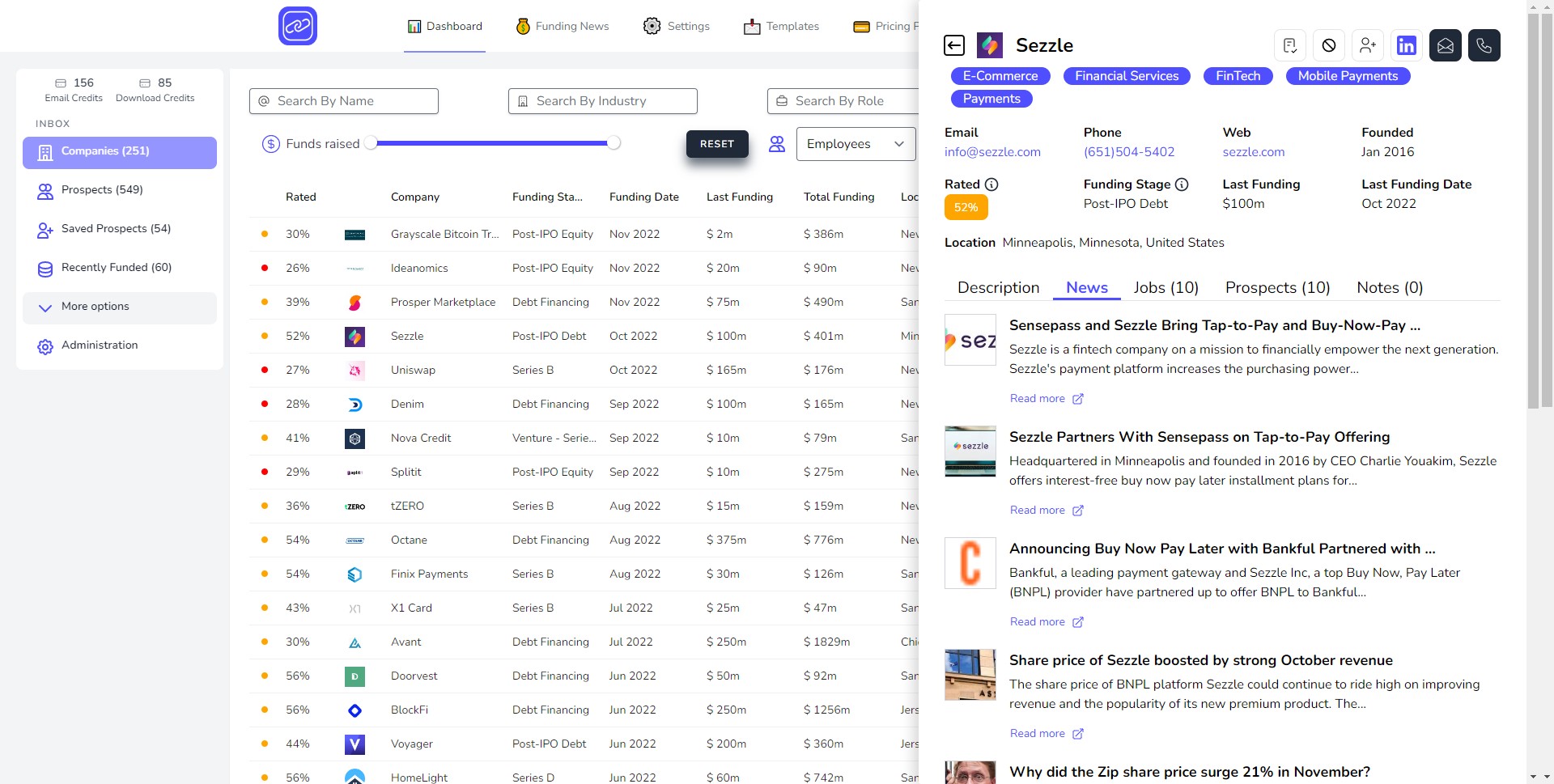Click the employees people icon

click(777, 144)
